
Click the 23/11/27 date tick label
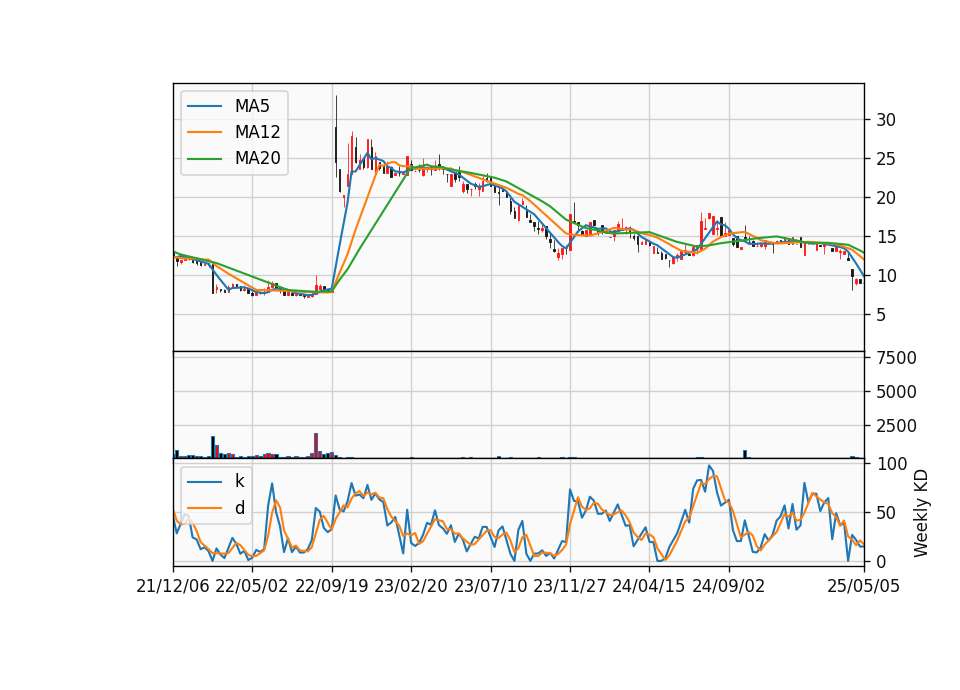(570, 586)
